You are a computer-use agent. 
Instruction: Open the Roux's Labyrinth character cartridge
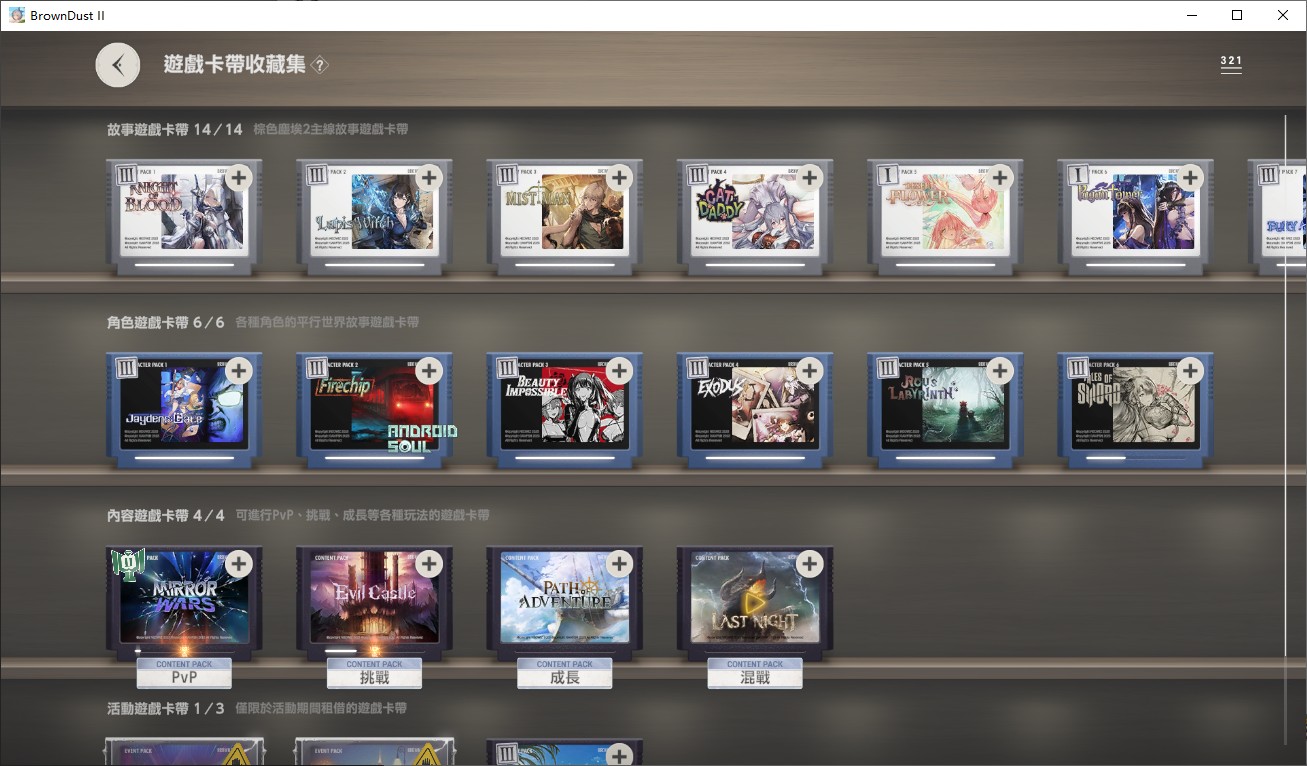[945, 410]
